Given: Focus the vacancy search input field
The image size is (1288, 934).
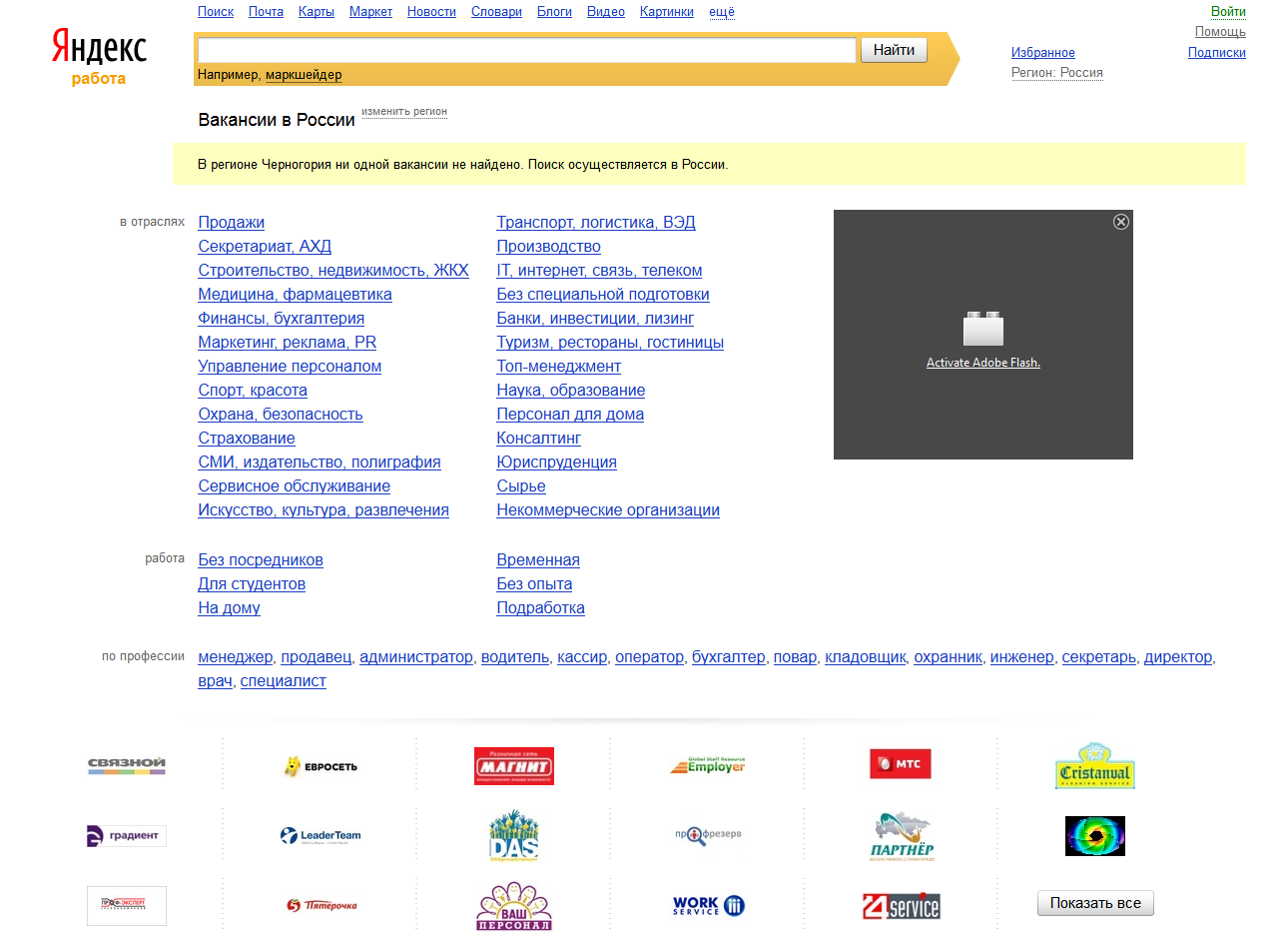Looking at the screenshot, I should [x=527, y=50].
